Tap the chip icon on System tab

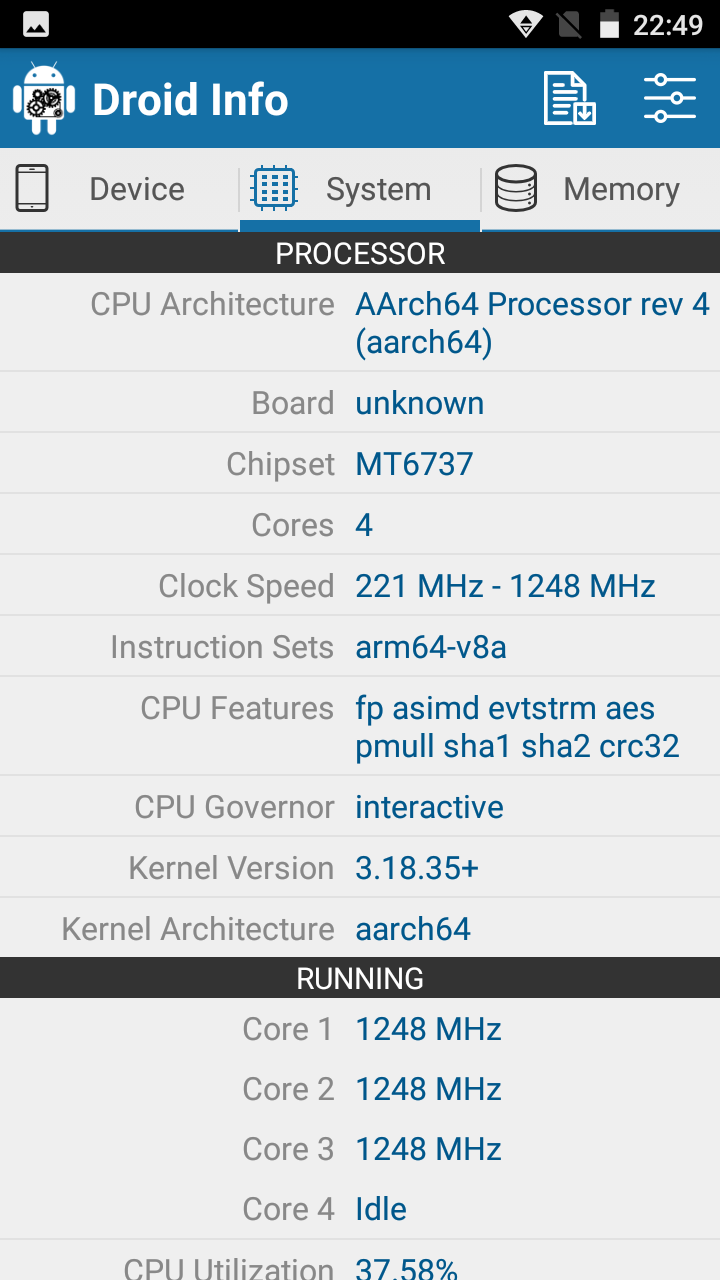(x=274, y=188)
